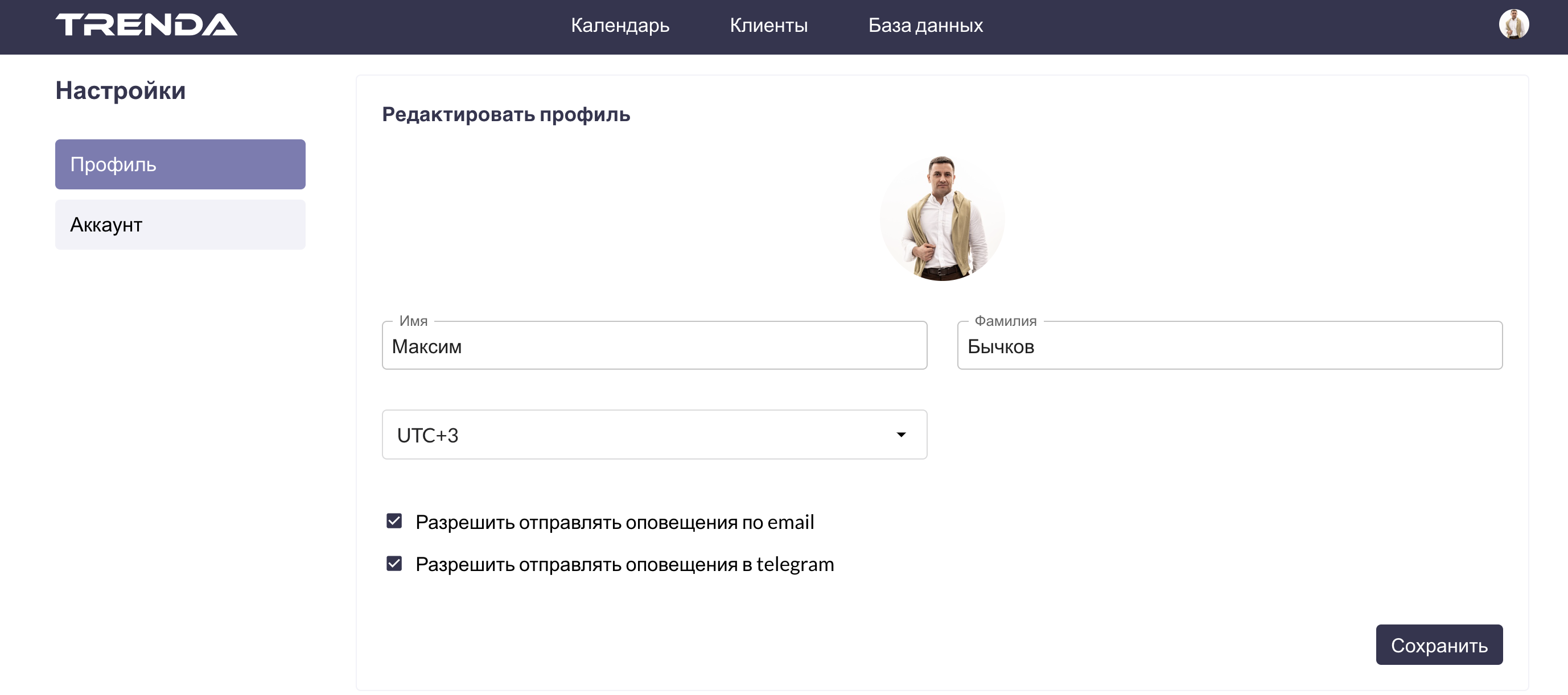Viewport: 1568px width, 695px height.
Task: Click the Настройки heading
Action: click(x=121, y=90)
